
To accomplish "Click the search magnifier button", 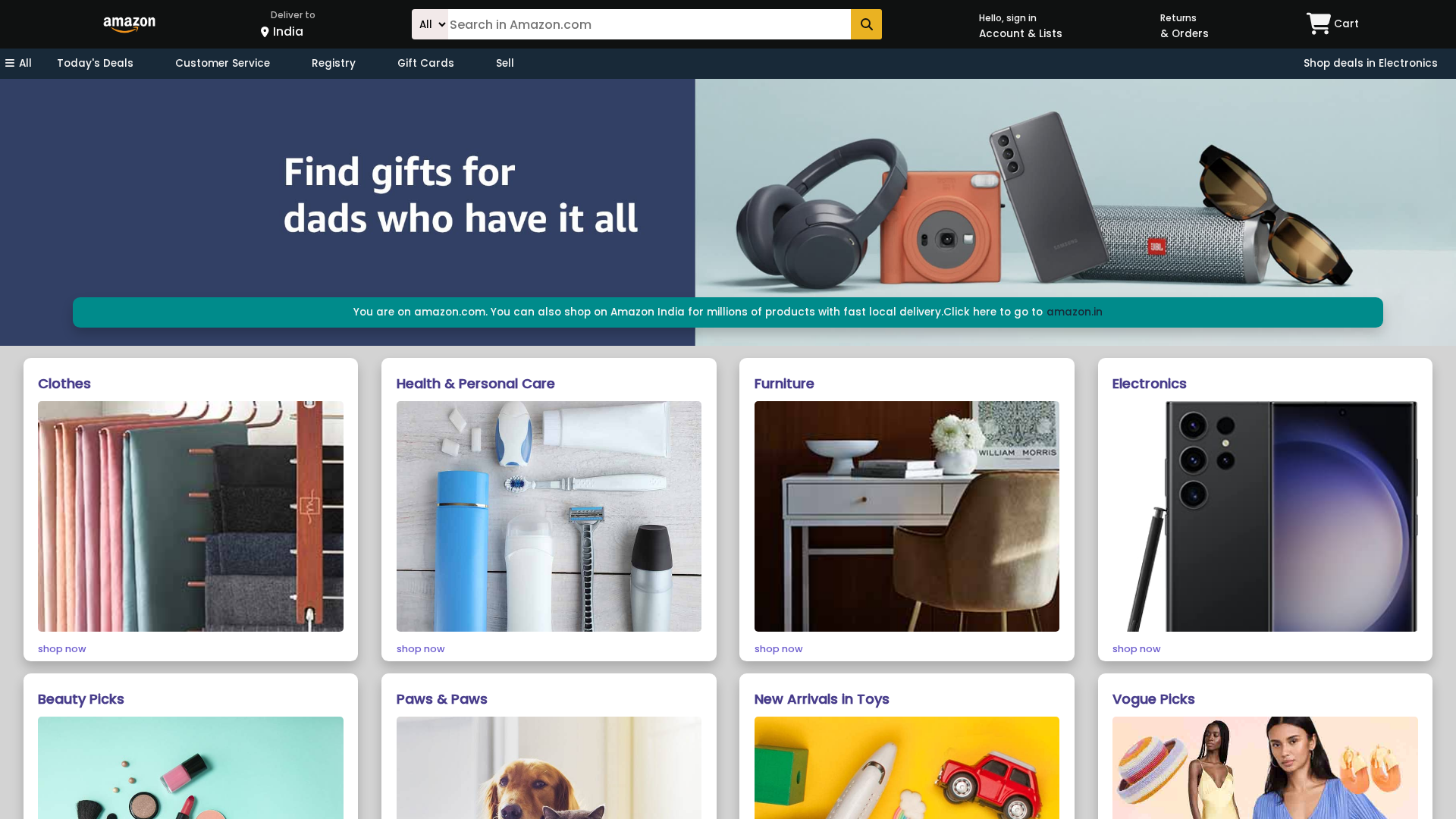I will (x=866, y=24).
